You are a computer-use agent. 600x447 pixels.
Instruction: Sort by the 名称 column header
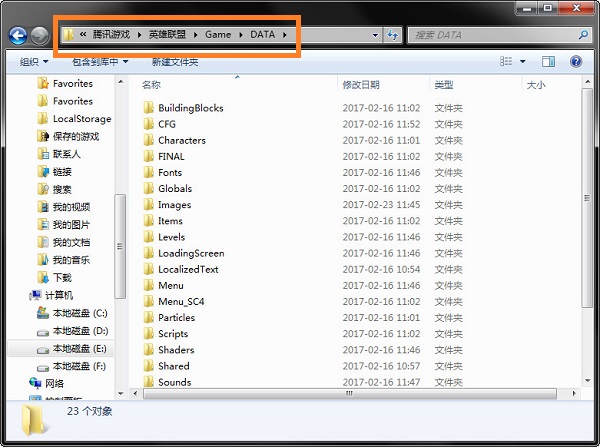(x=151, y=85)
